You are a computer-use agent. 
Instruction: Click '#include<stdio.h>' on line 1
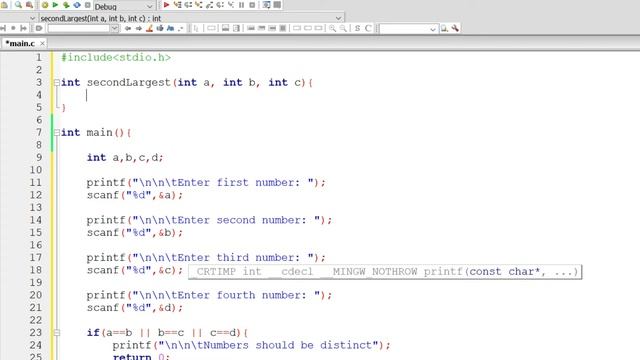pyautogui.click(x=116, y=58)
